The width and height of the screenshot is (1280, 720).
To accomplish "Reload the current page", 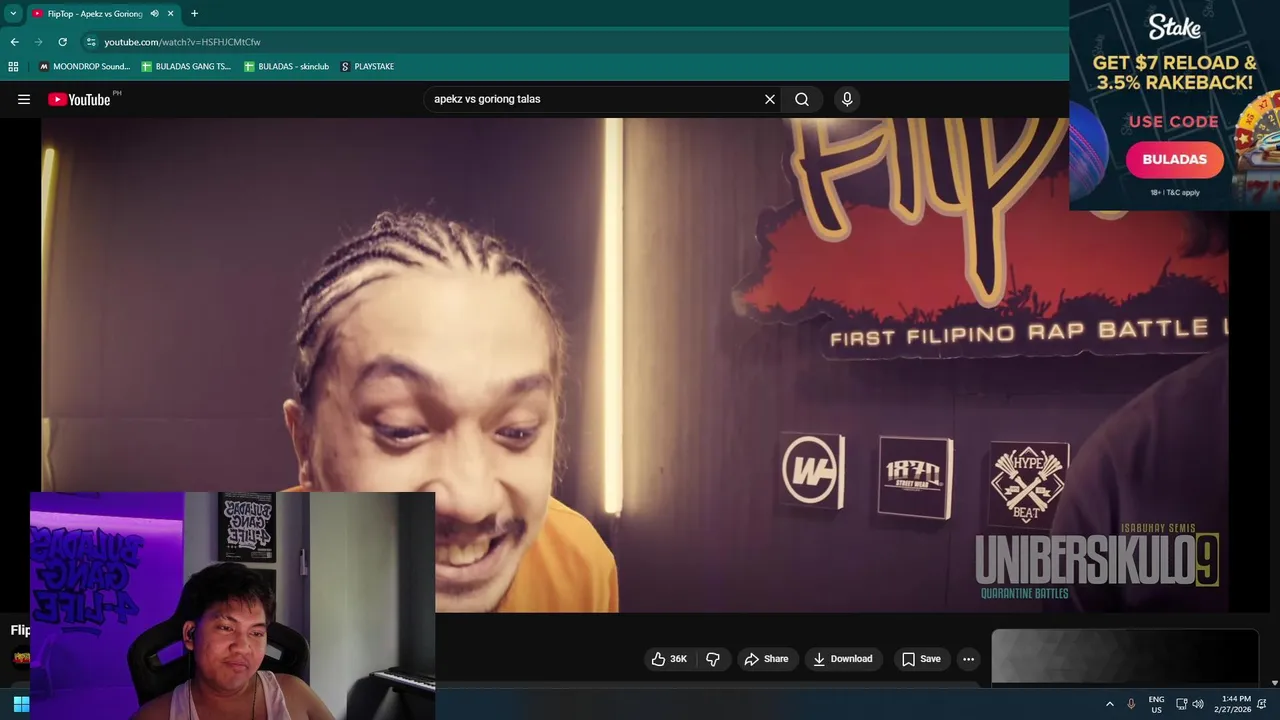I will [62, 42].
